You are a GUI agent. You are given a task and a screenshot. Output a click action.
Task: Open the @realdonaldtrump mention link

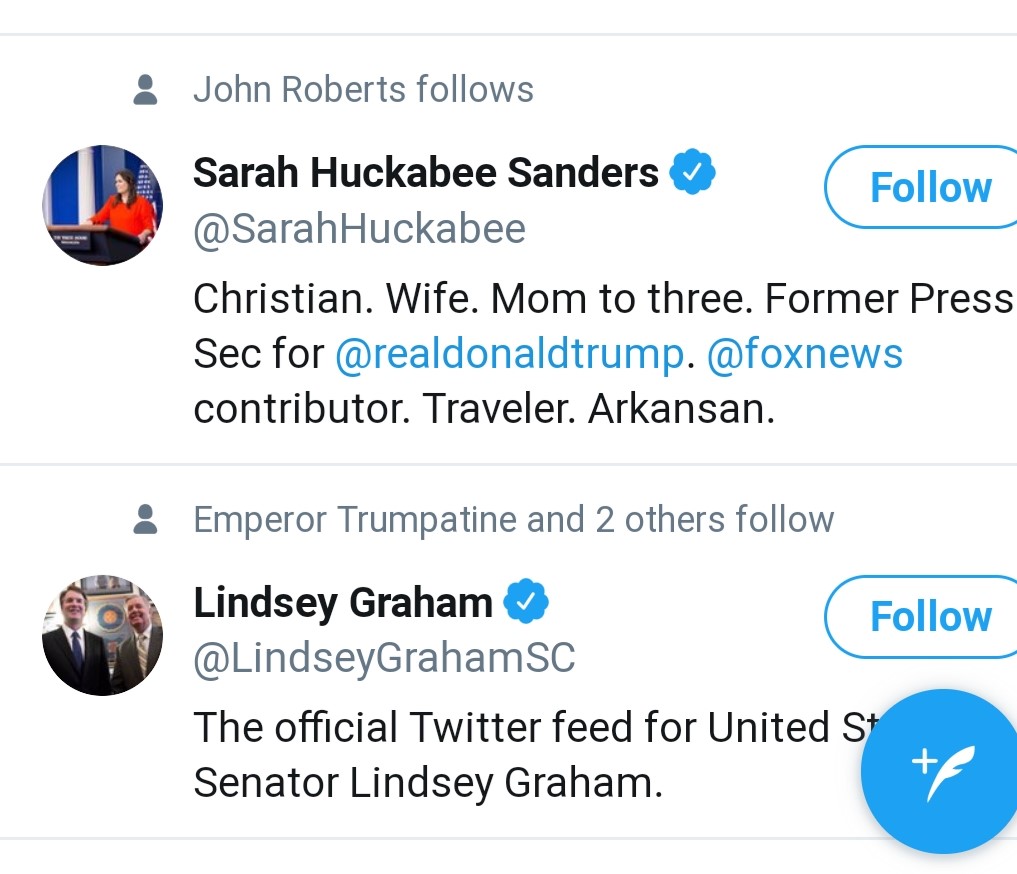(509, 354)
